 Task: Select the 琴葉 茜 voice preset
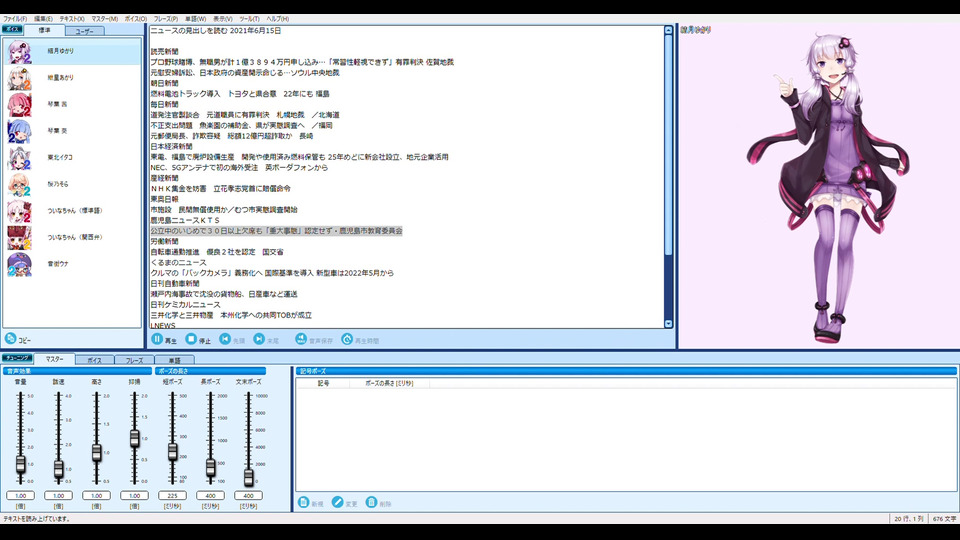72,105
